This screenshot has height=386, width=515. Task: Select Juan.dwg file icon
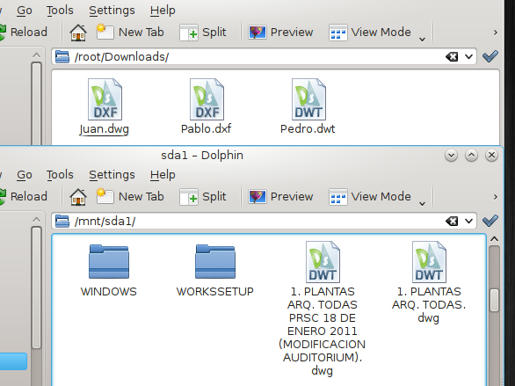[x=105, y=99]
